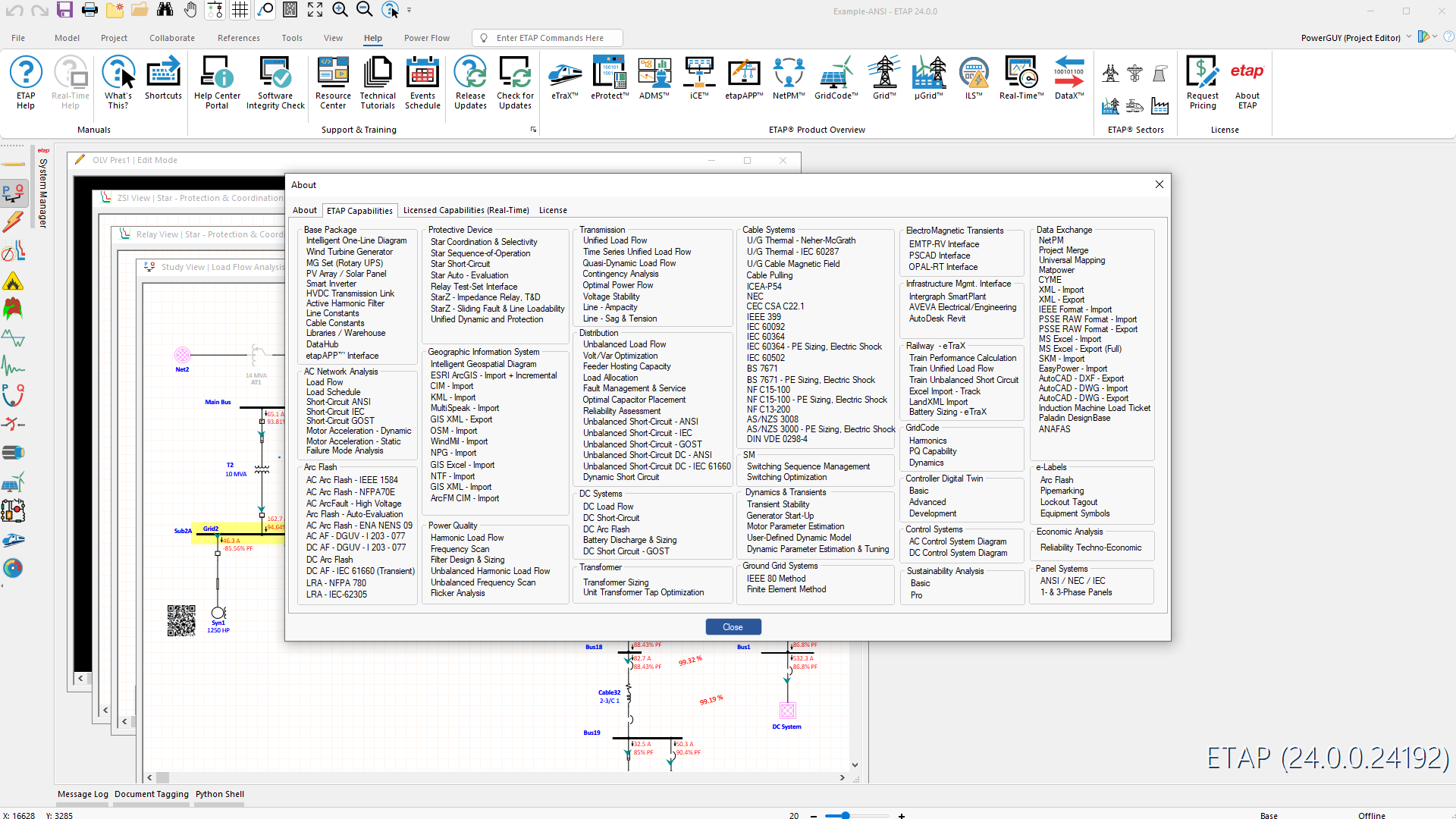
Task: Click the arc flash warning triangle sidebar icon
Action: click(13, 281)
